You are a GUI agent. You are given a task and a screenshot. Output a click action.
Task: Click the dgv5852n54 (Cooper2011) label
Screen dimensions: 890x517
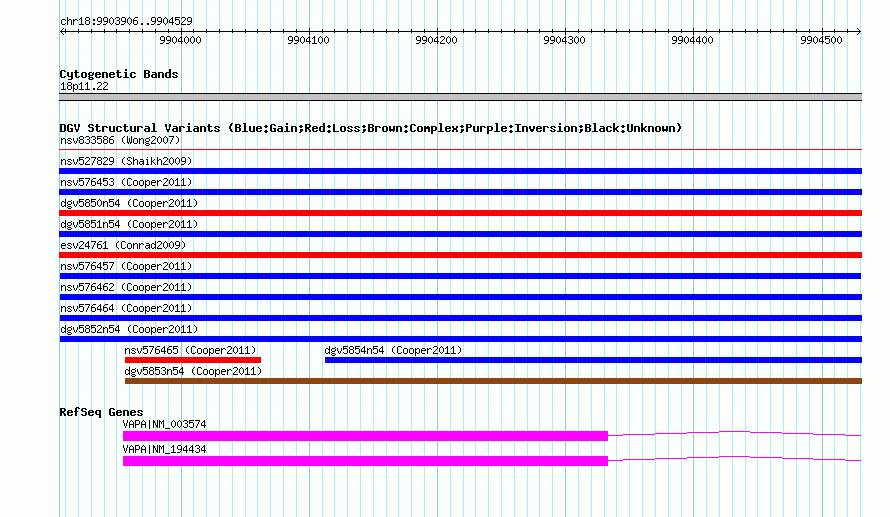(x=129, y=329)
